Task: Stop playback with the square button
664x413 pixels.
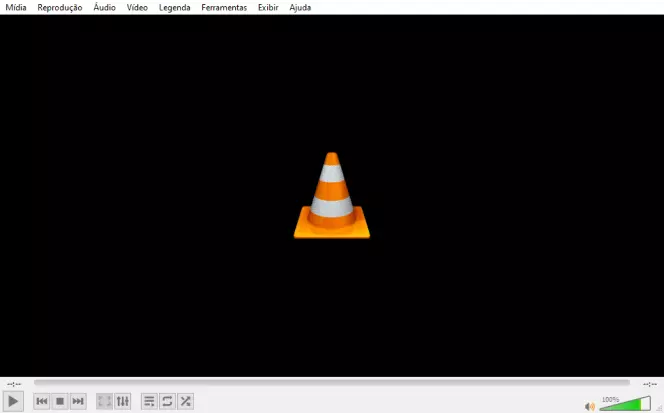Action: coord(60,401)
